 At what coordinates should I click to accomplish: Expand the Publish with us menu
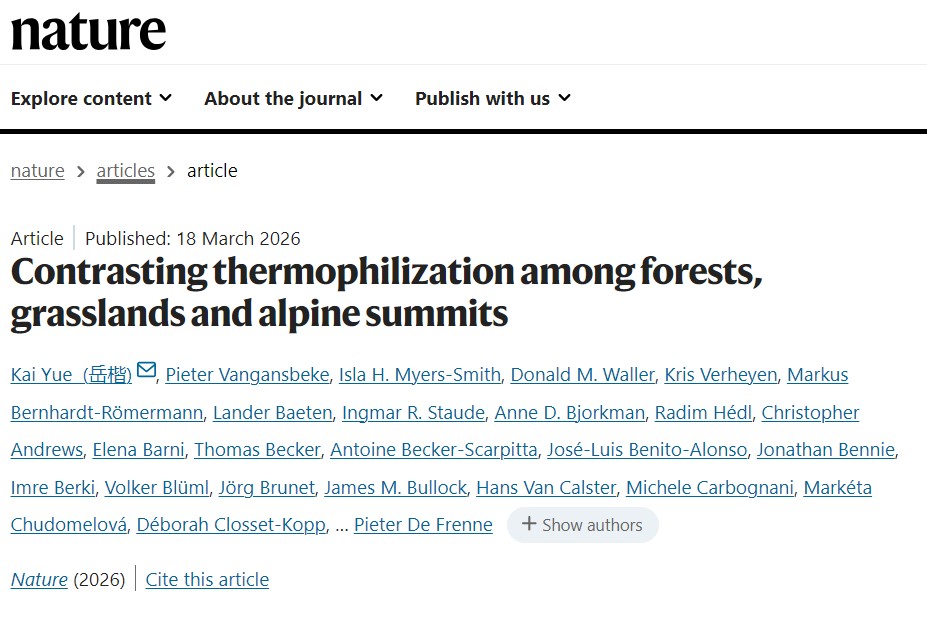coord(492,98)
